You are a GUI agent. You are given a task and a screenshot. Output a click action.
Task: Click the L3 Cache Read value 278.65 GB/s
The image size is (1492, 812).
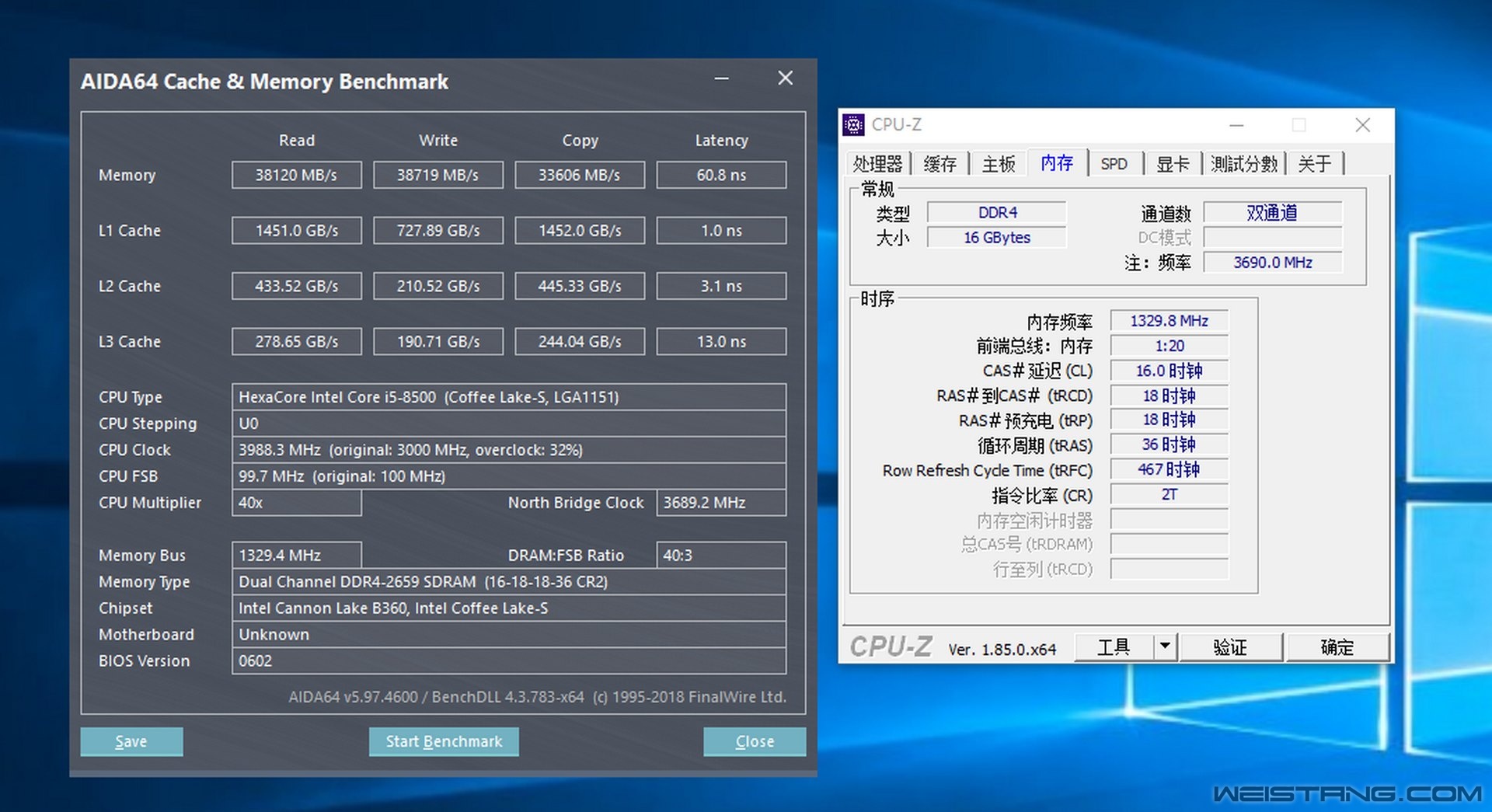[x=297, y=341]
